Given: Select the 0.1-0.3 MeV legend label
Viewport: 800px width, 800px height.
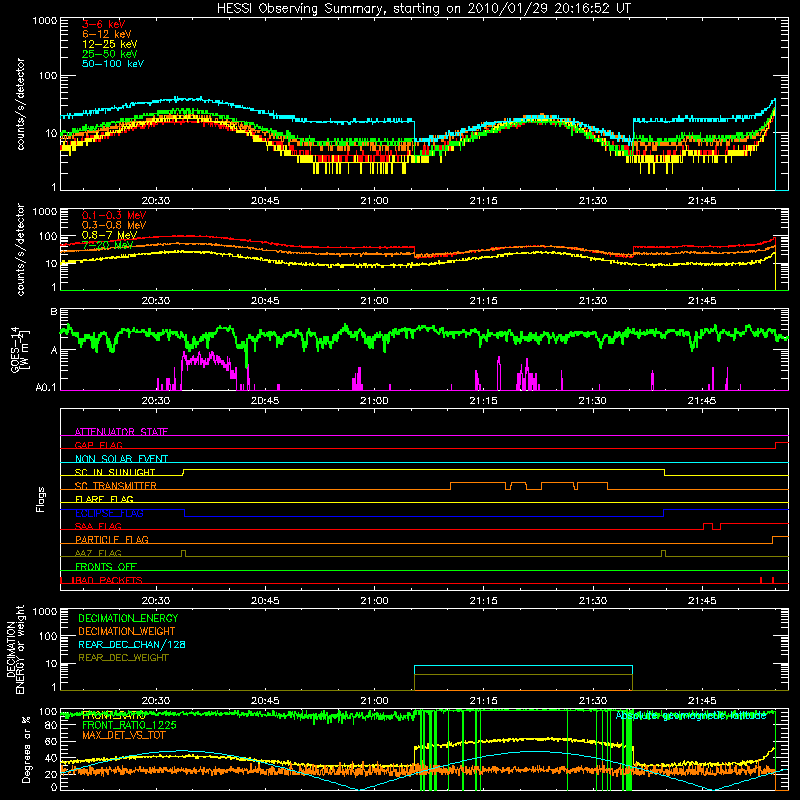Looking at the screenshot, I should pos(114,215).
